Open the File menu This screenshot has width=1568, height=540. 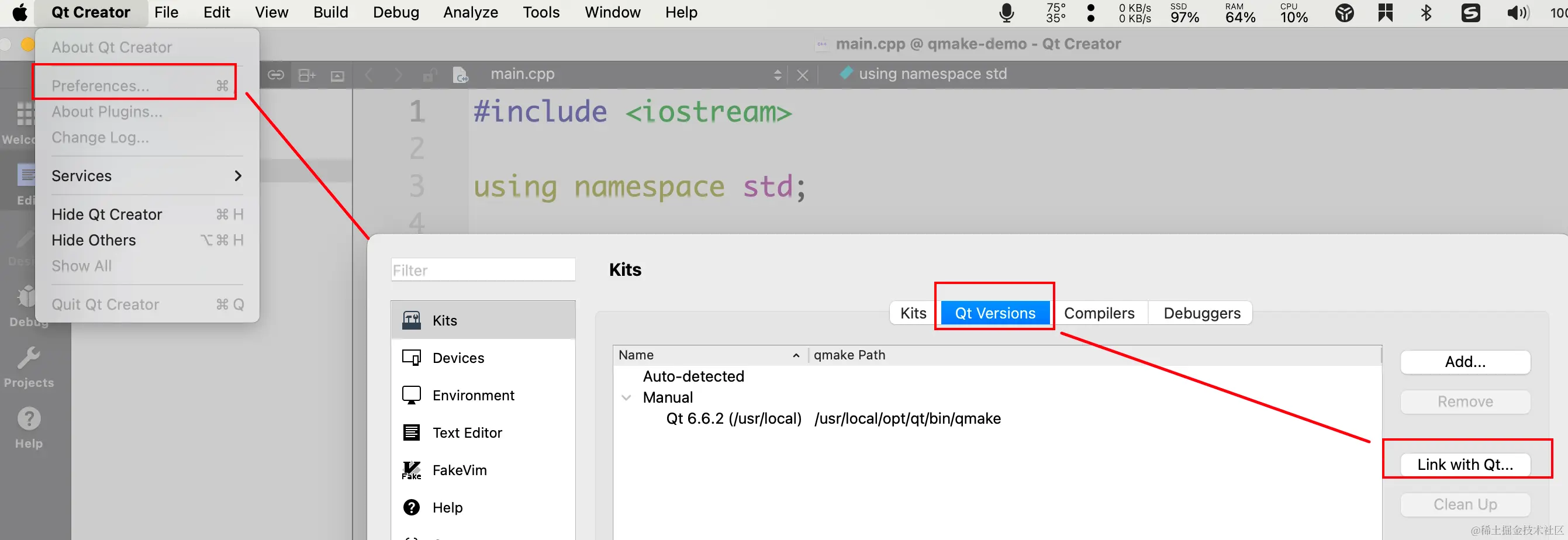(166, 12)
